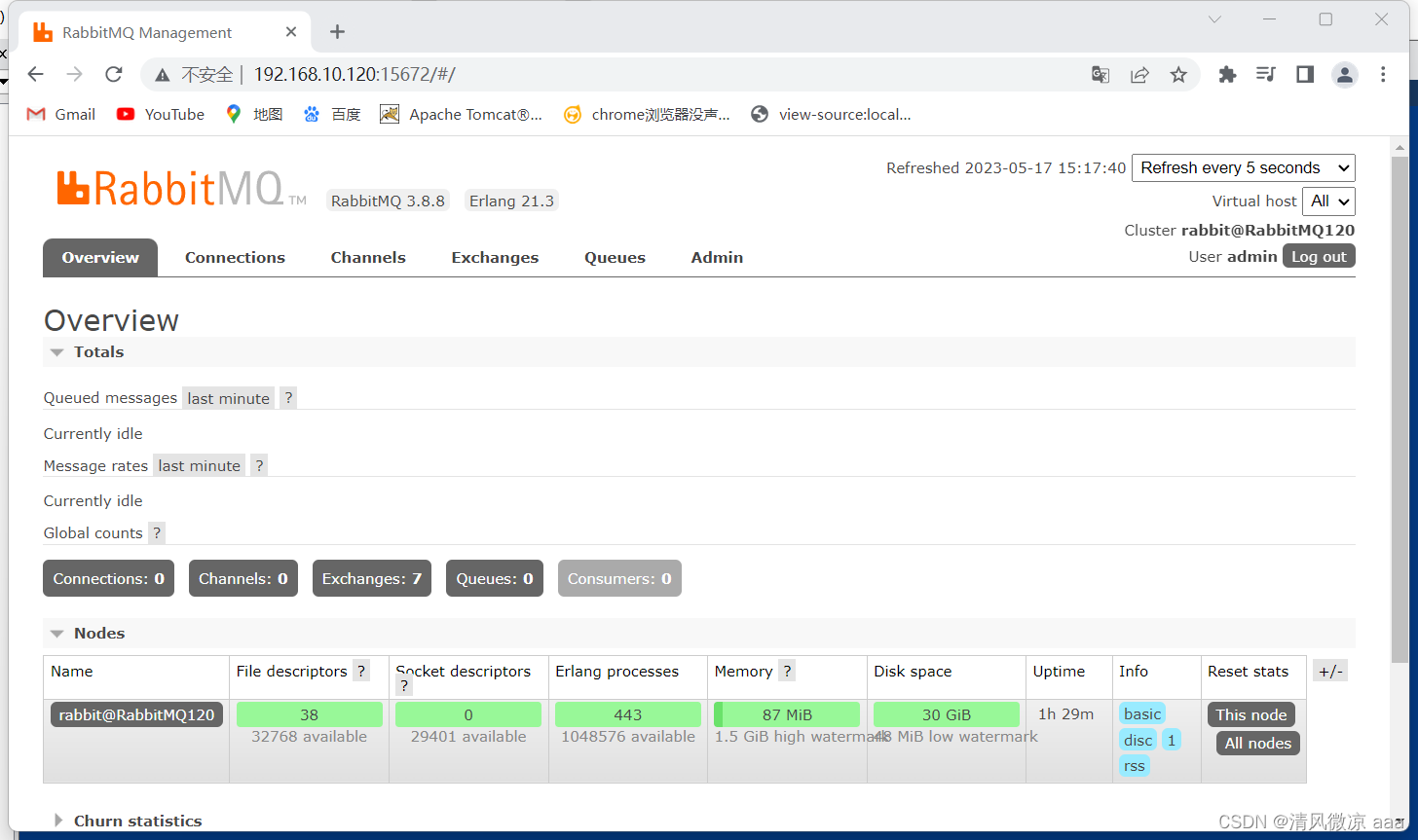The width and height of the screenshot is (1418, 840).
Task: Click the File descriptors 38 bar
Action: click(310, 714)
